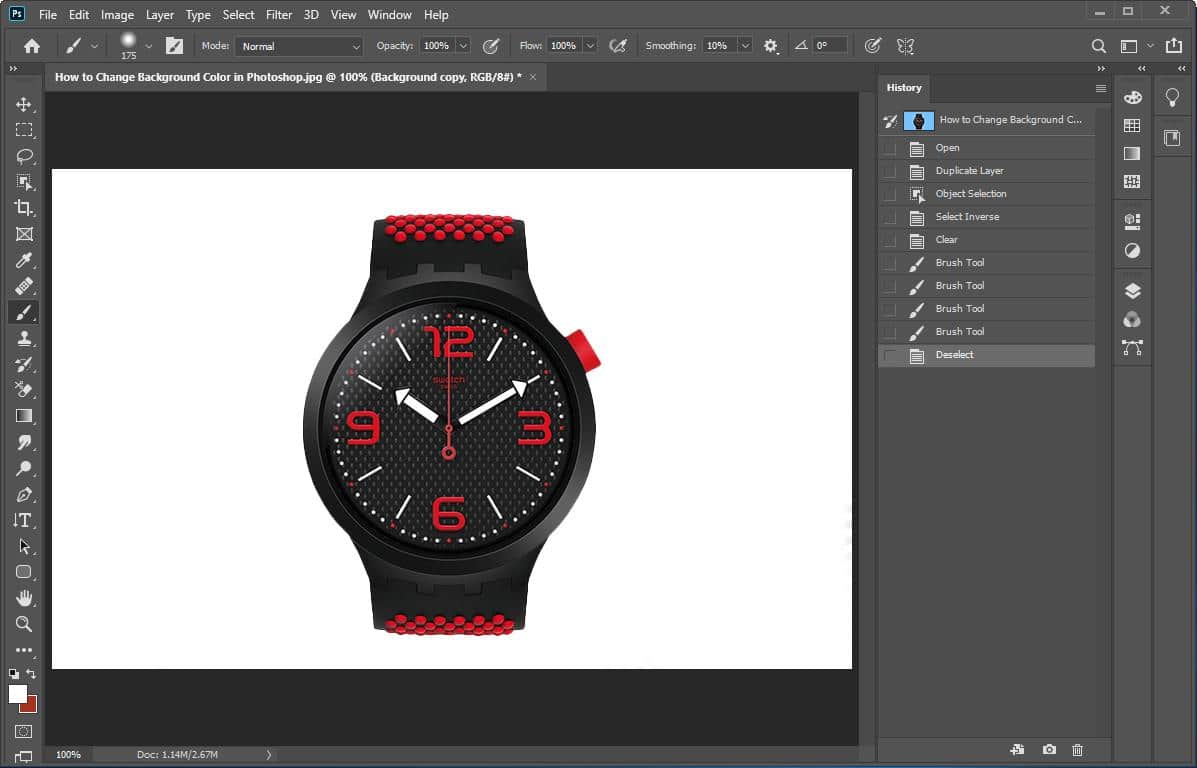Select the Clone Stamp tool
The height and width of the screenshot is (768, 1197).
(x=24, y=338)
